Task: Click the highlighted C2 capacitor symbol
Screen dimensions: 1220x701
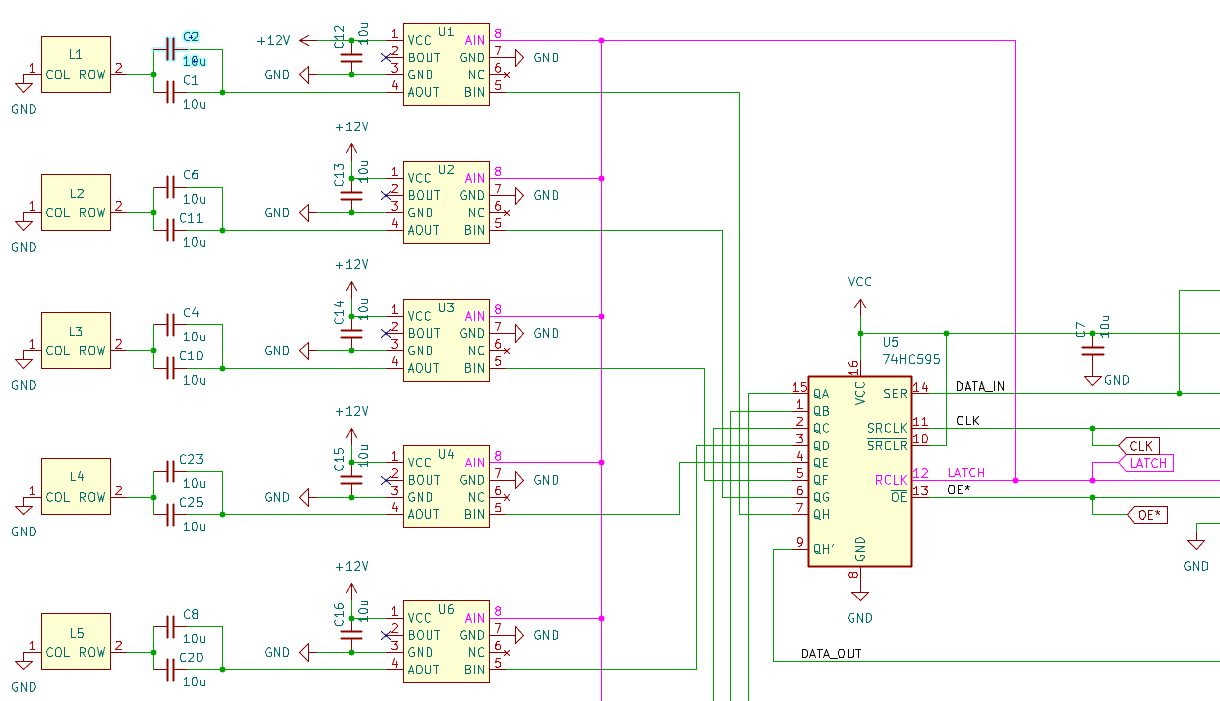Action: 170,47
